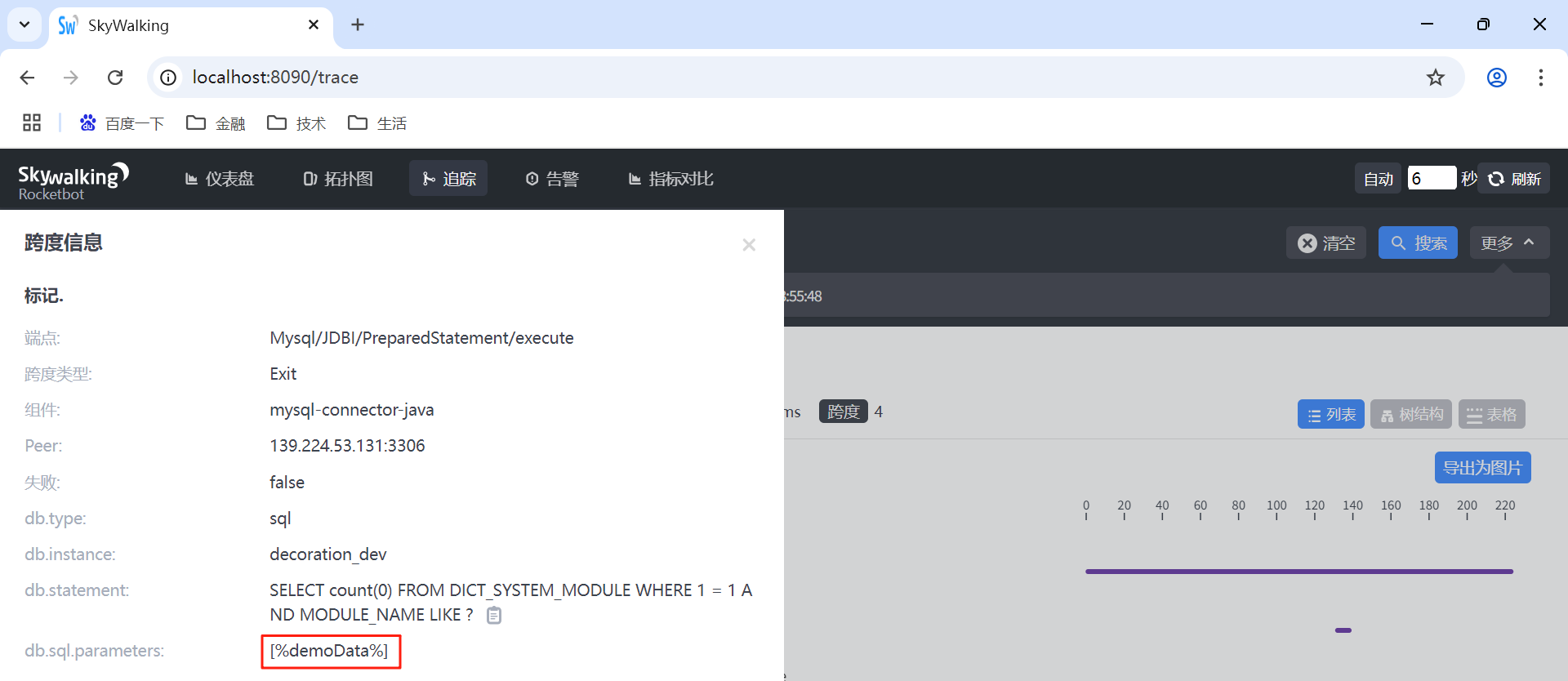This screenshot has width=1568, height=681.
Task: Click the Mysql/JDBI/PreparedStatement/execute endpoint value
Action: click(421, 338)
